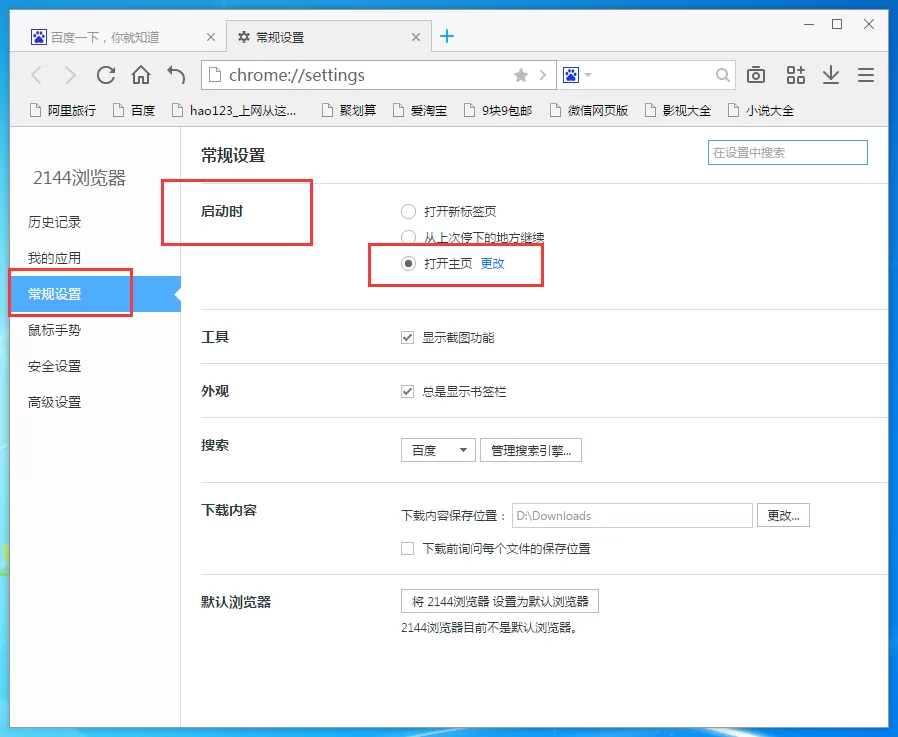Open the 百度 bookmark

point(134,110)
